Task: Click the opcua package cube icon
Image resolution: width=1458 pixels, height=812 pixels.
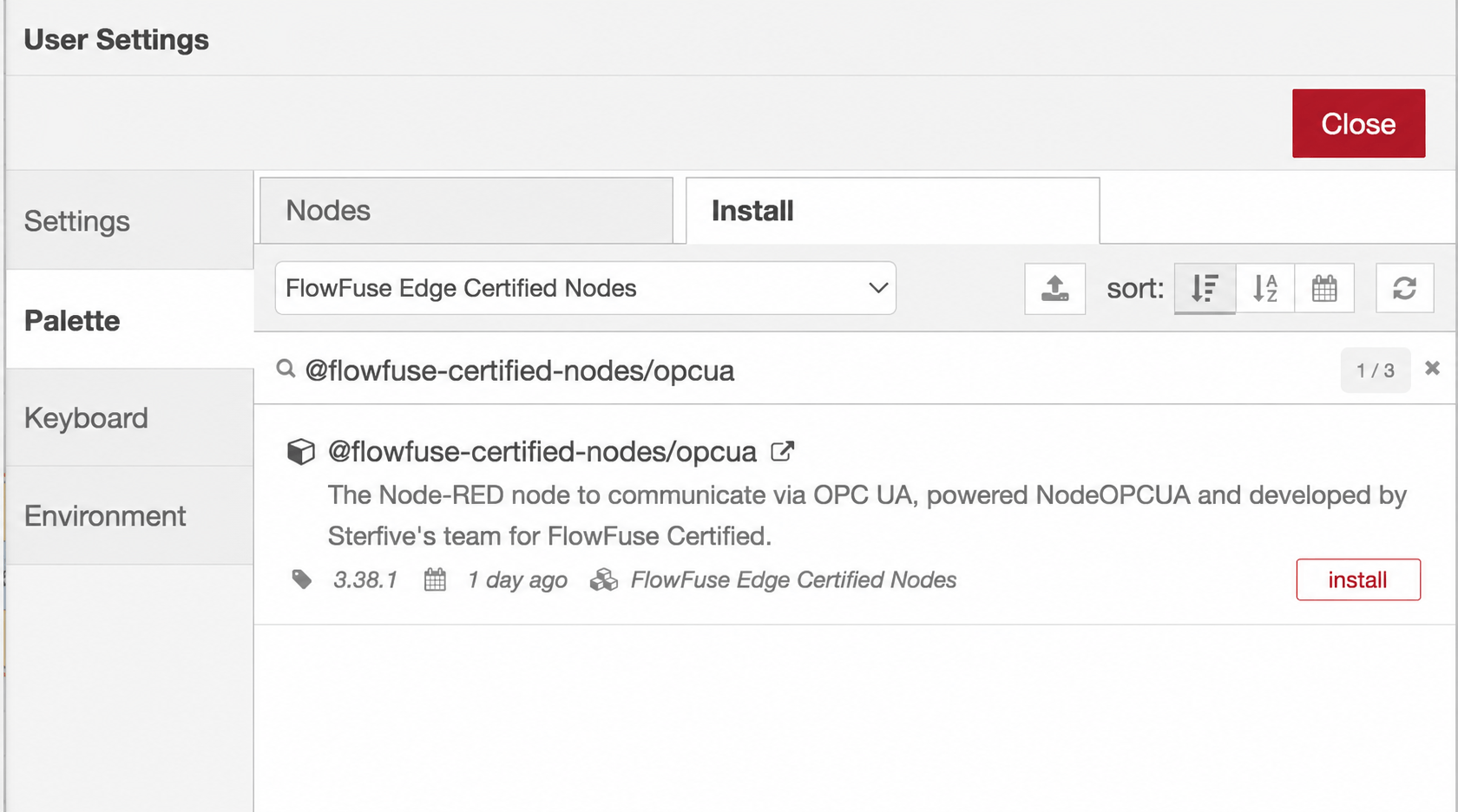Action: (x=300, y=452)
